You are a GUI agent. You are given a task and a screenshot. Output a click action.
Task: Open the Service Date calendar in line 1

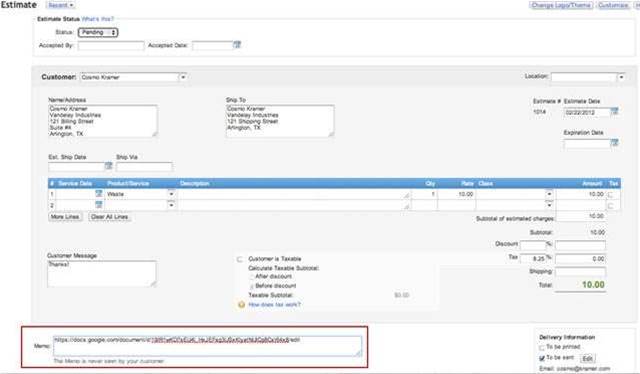click(x=99, y=194)
